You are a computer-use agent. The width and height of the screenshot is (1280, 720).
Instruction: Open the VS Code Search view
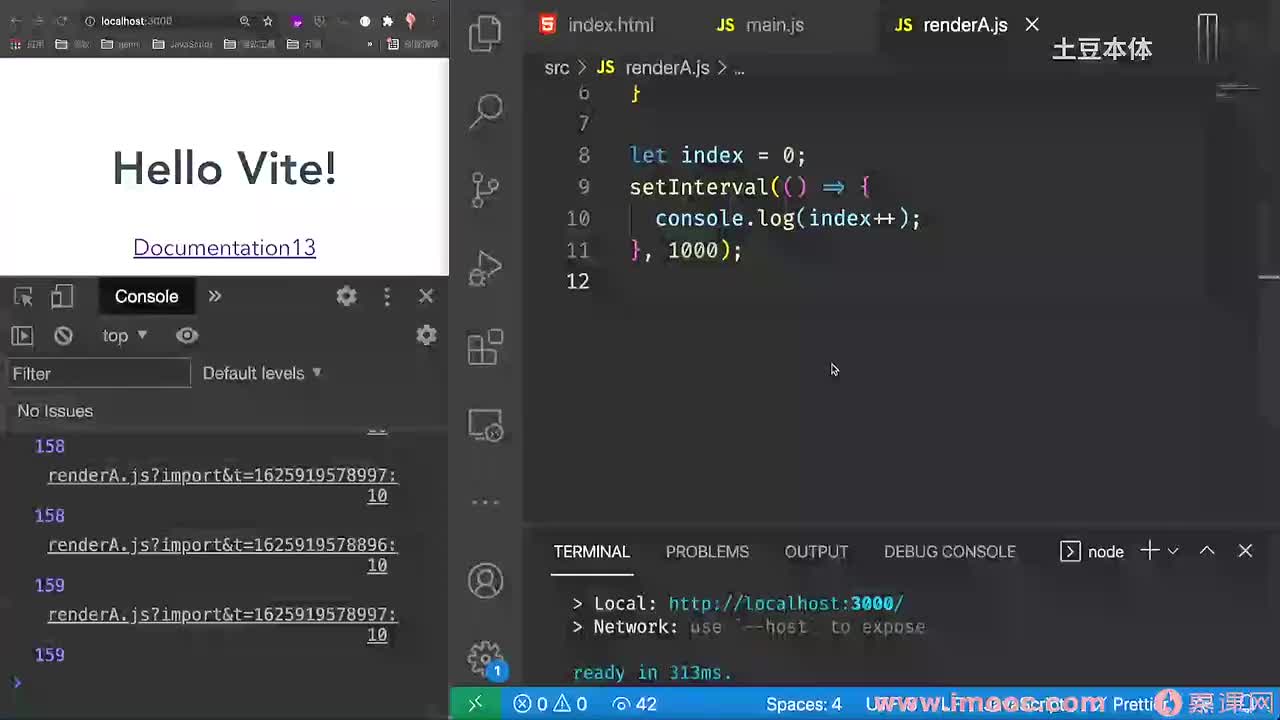(x=486, y=110)
